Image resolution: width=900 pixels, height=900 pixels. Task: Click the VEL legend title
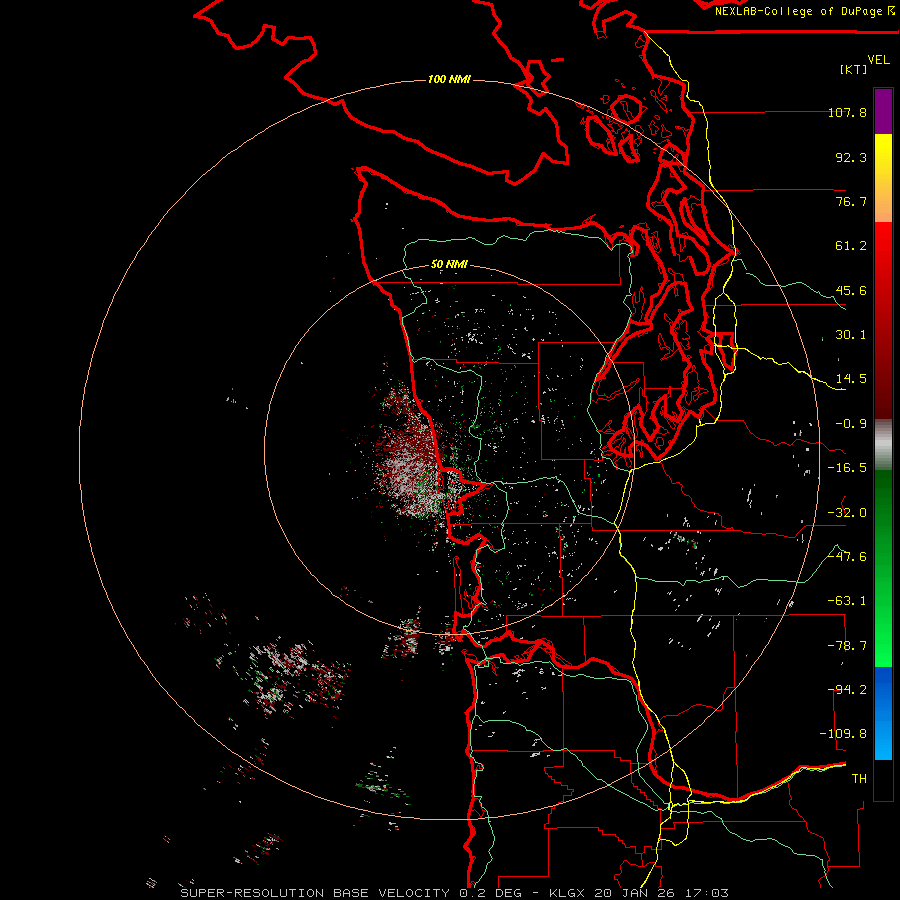pos(878,60)
